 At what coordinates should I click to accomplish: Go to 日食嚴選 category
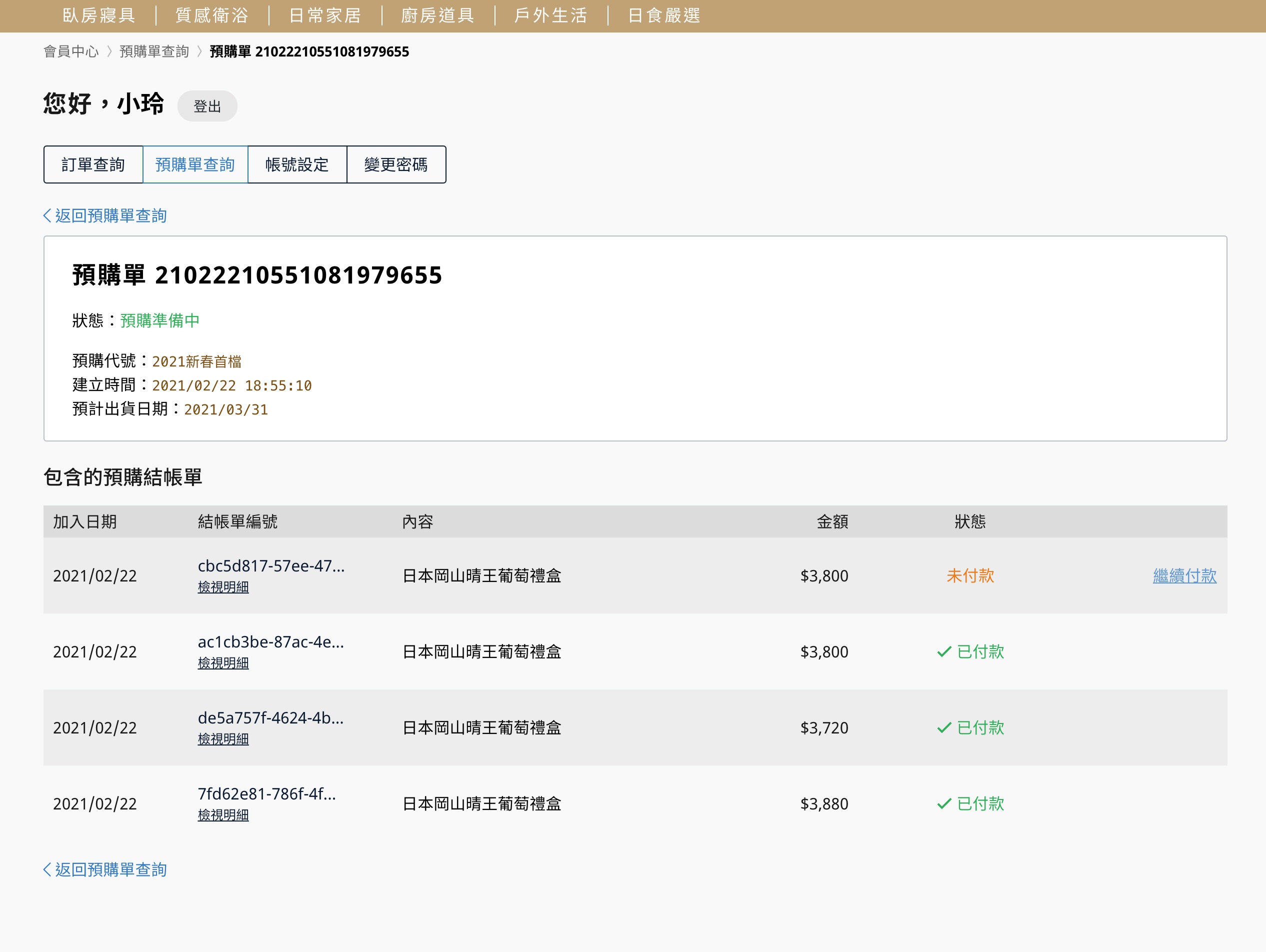pos(664,15)
